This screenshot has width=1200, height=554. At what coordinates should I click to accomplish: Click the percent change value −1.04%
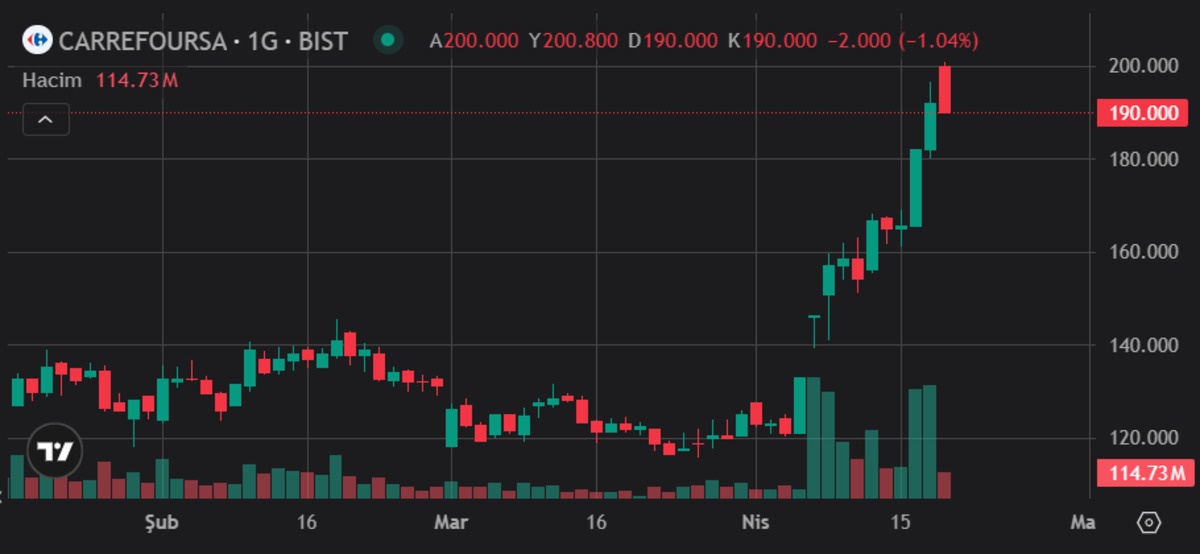click(x=939, y=41)
